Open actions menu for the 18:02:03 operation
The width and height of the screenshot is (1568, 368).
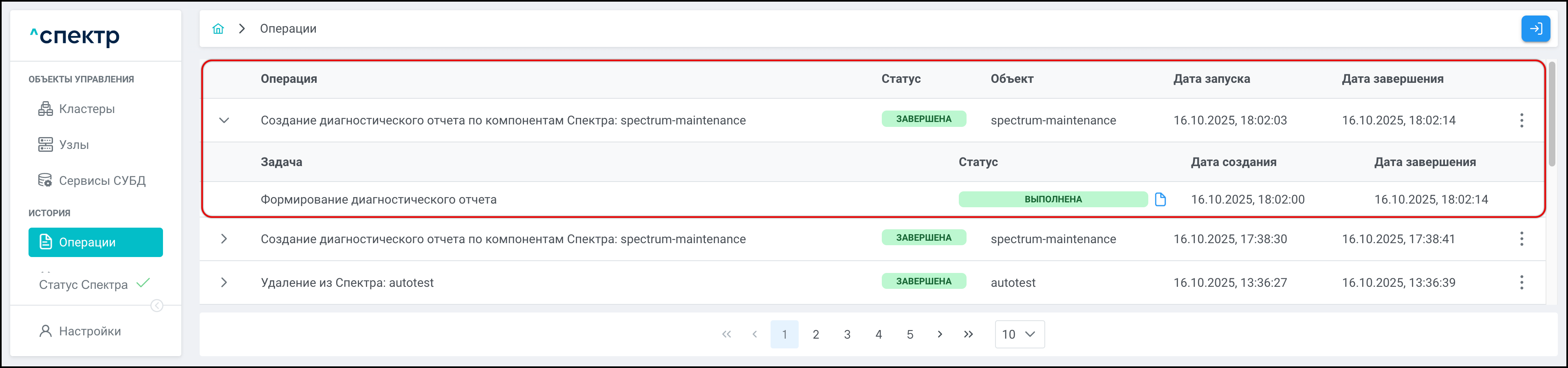[x=1521, y=121]
